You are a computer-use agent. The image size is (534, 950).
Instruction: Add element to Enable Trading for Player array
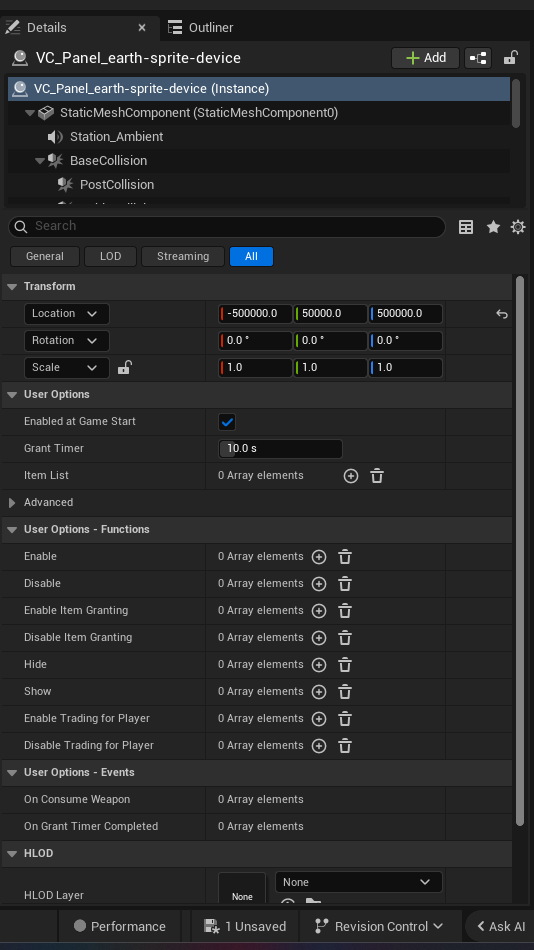[x=319, y=719]
